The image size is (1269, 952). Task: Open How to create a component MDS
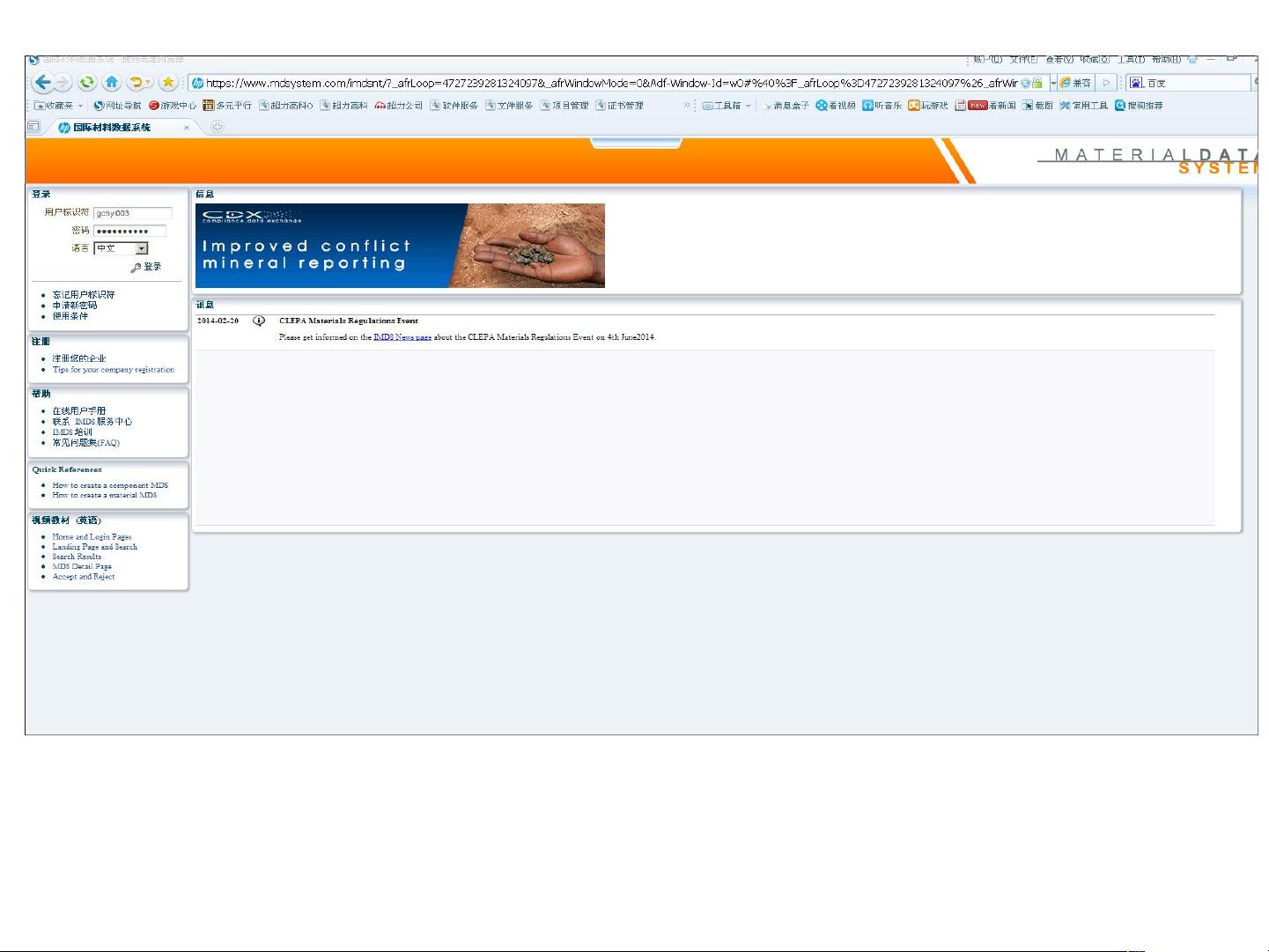(x=110, y=485)
